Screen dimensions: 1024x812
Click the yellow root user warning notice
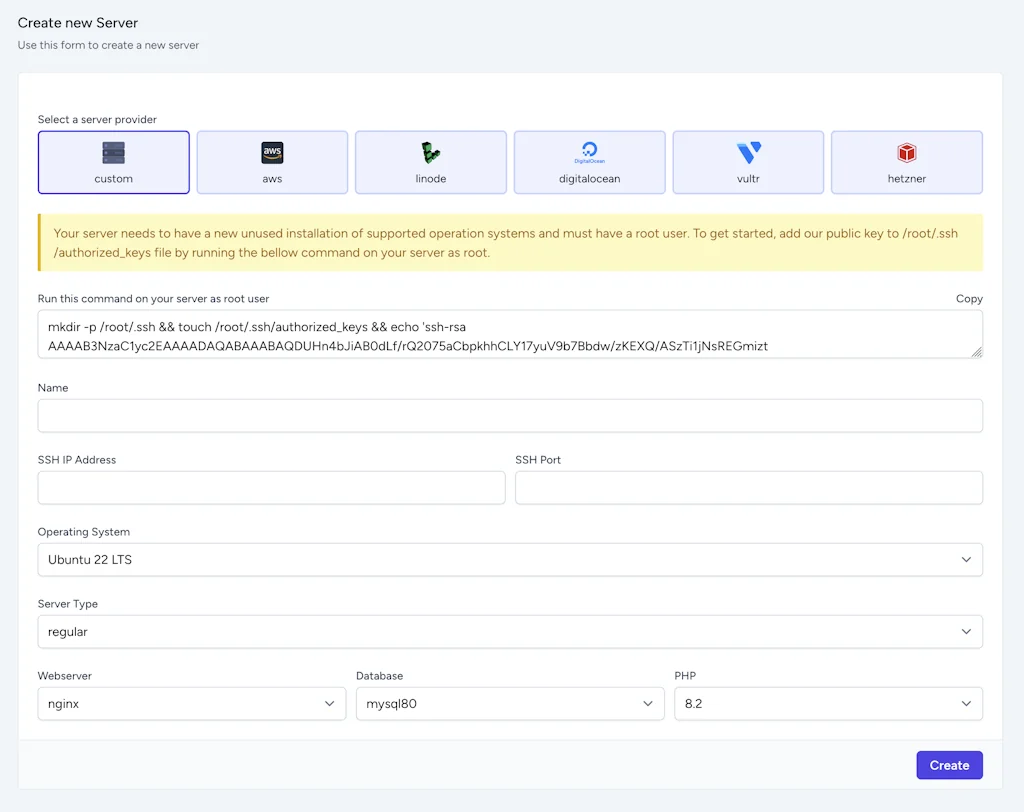(x=510, y=242)
